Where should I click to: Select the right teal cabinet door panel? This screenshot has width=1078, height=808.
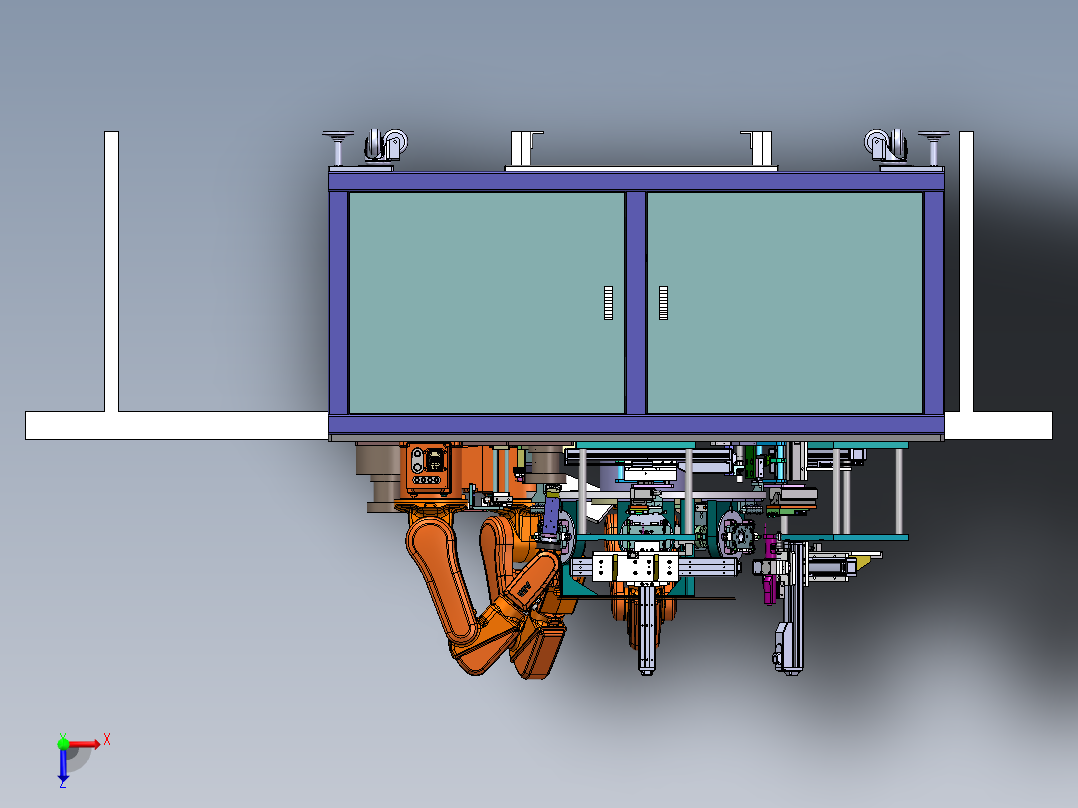coord(784,303)
